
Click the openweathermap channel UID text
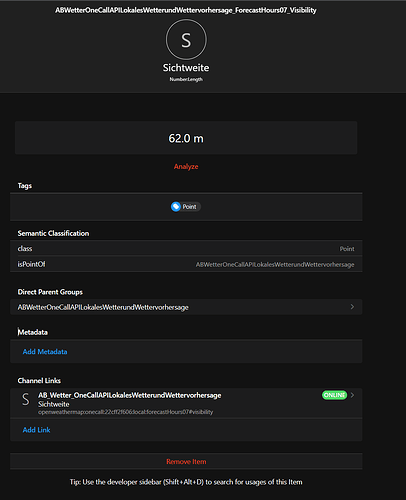pos(126,412)
